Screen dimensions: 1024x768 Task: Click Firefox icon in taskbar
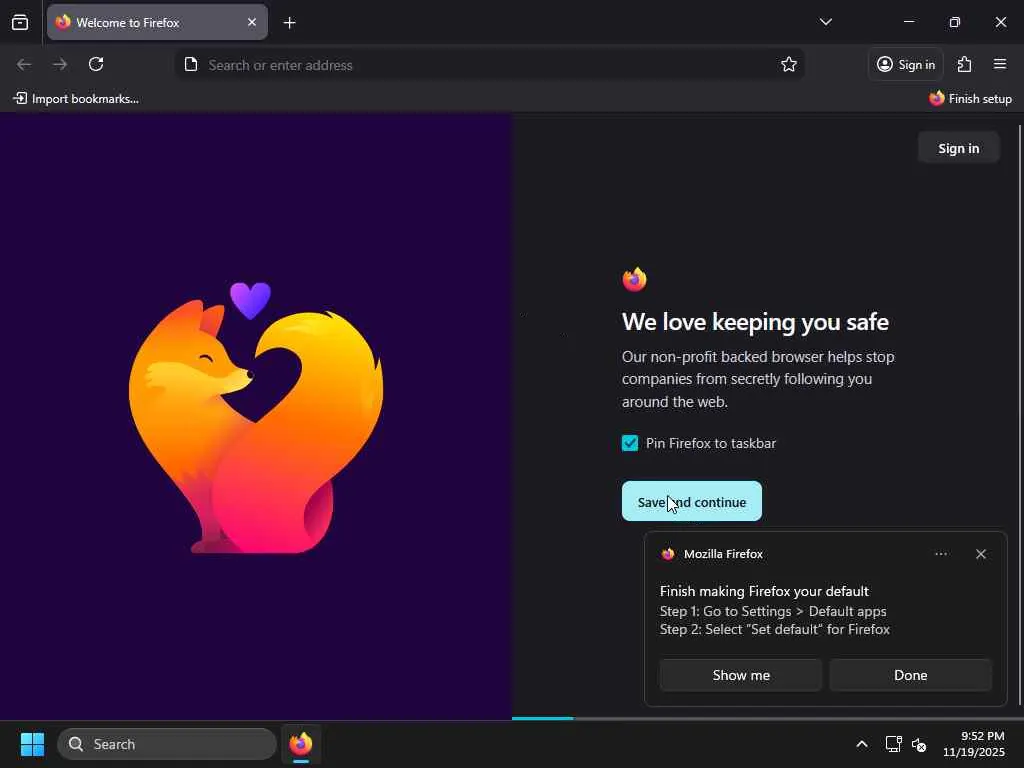tap(301, 744)
